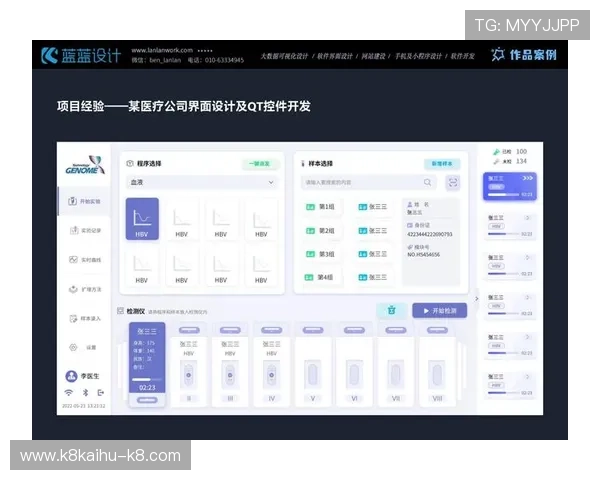Click the count value 134 in the right panel
This screenshot has height=480, width=600.
521,161
